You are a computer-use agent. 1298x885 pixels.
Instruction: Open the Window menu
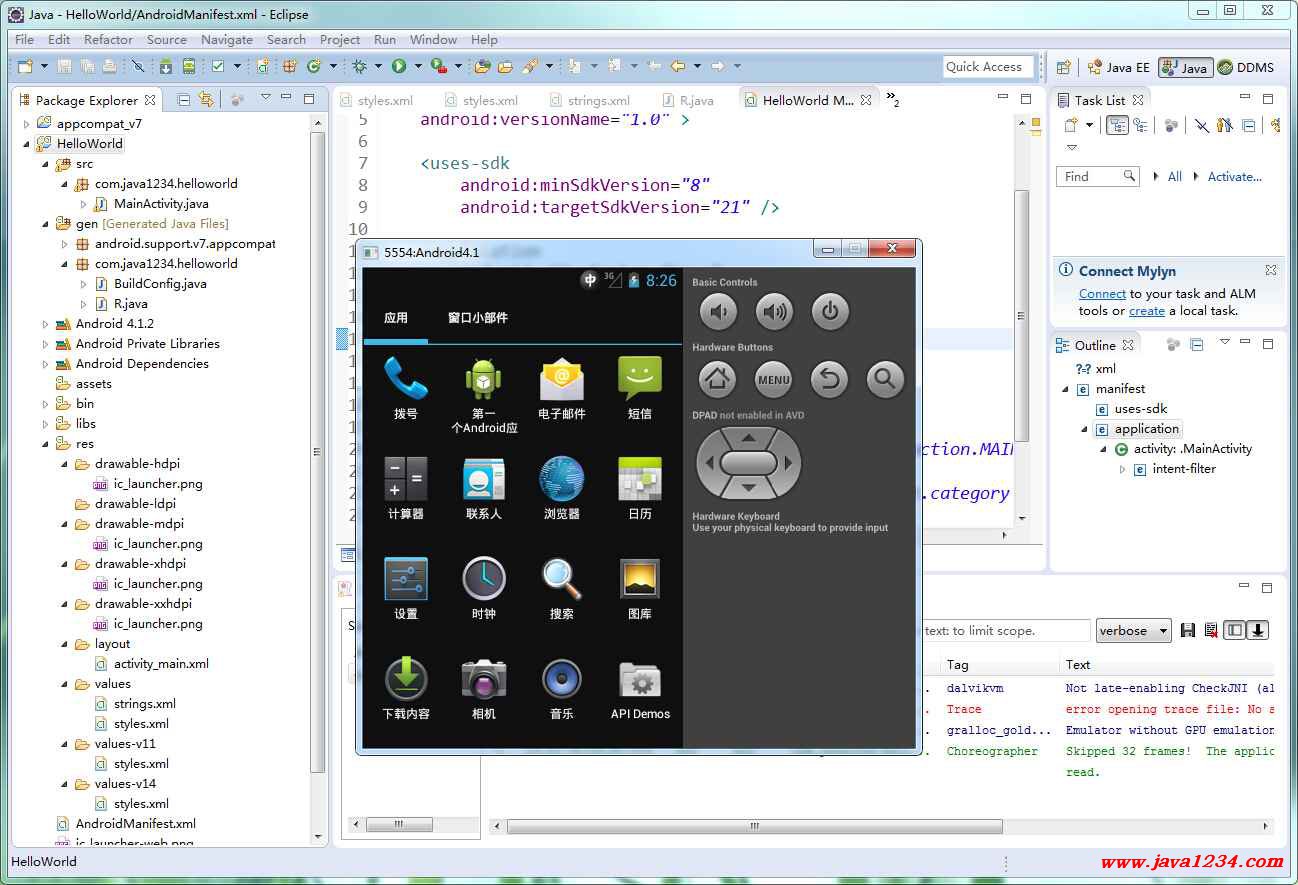[433, 40]
